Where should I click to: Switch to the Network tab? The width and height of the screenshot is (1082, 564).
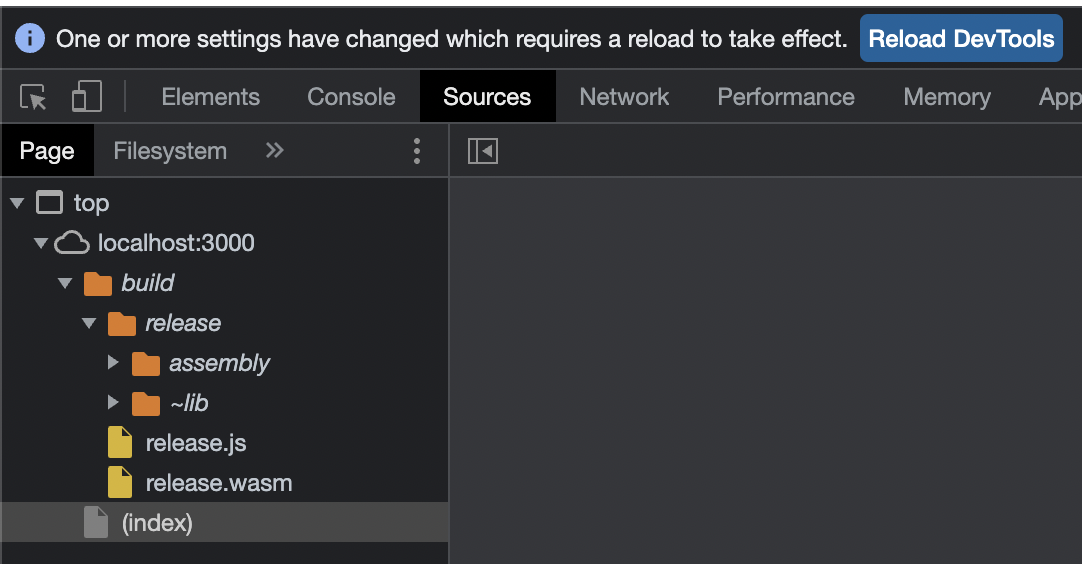point(624,97)
